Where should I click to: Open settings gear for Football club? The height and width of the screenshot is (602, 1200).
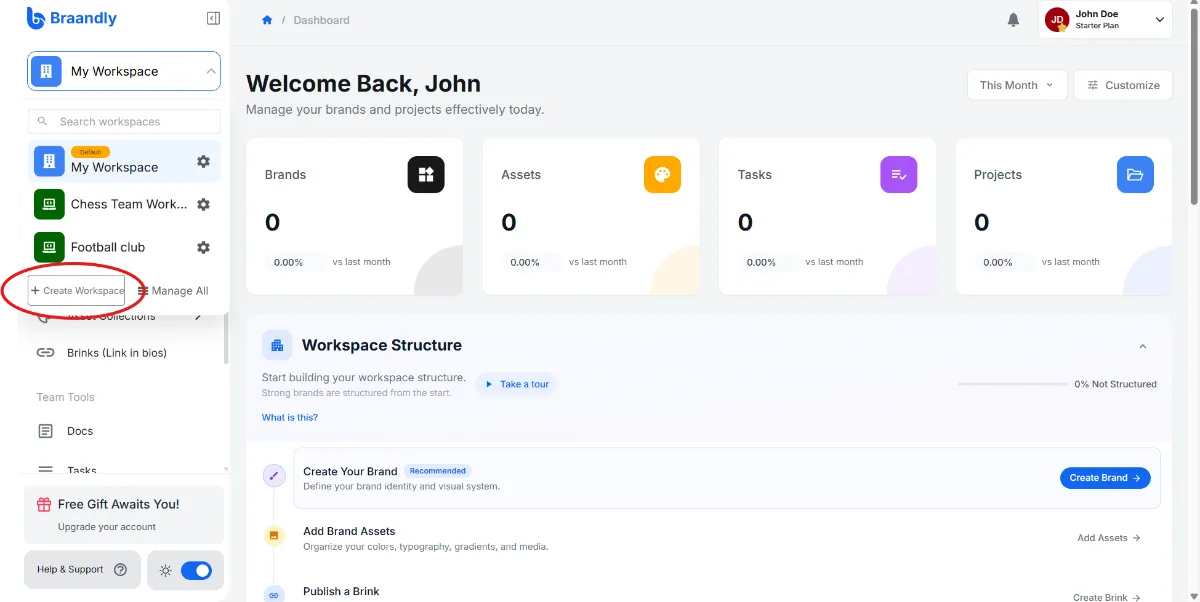coord(203,247)
